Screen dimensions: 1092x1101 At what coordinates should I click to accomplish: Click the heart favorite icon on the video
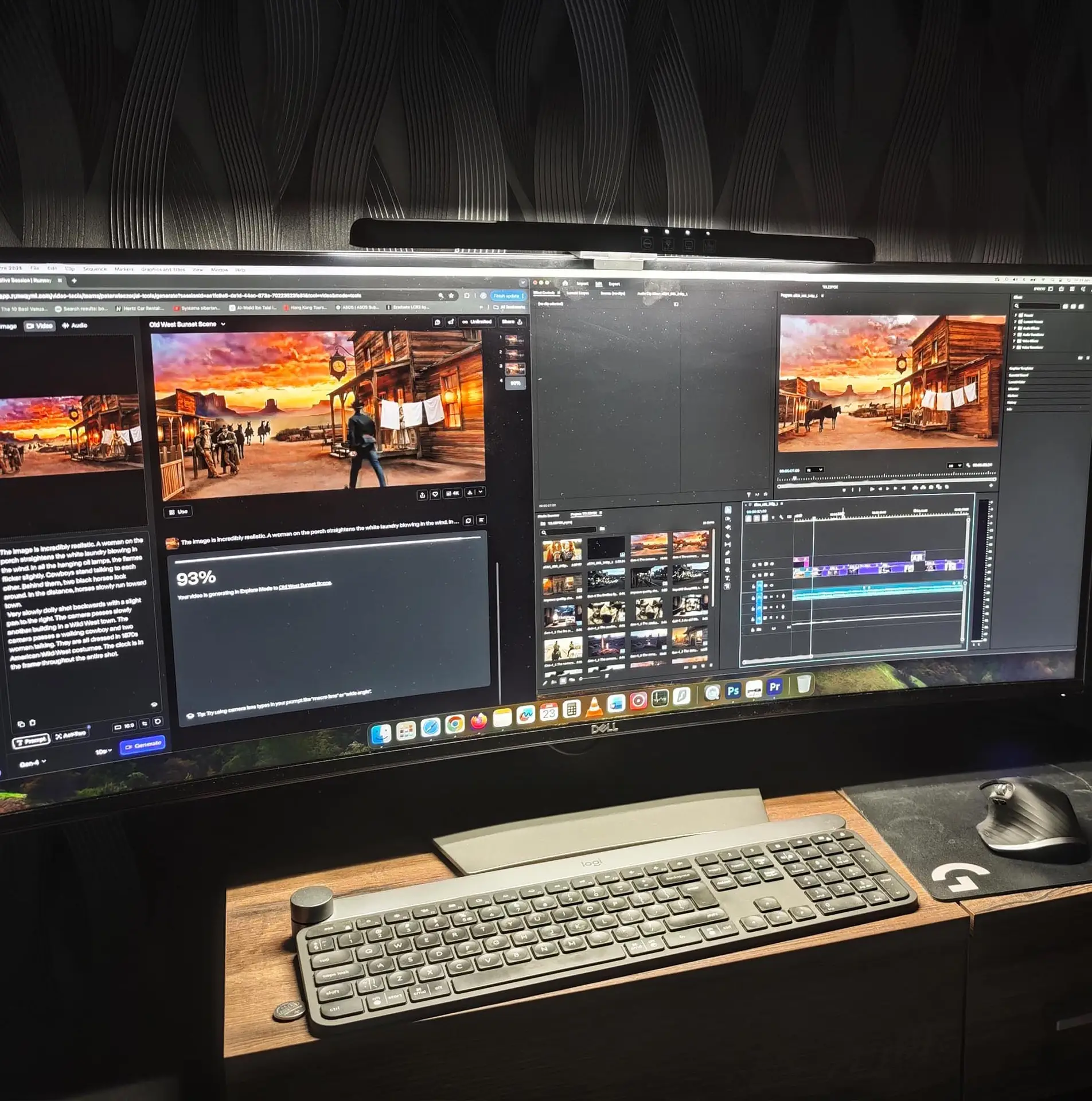click(x=435, y=494)
